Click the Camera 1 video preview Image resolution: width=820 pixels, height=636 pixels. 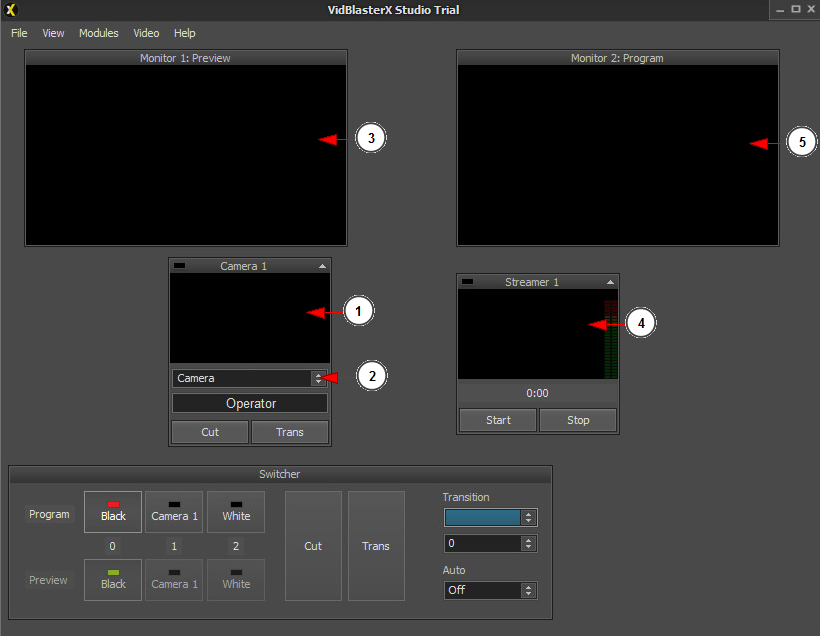pyautogui.click(x=250, y=318)
